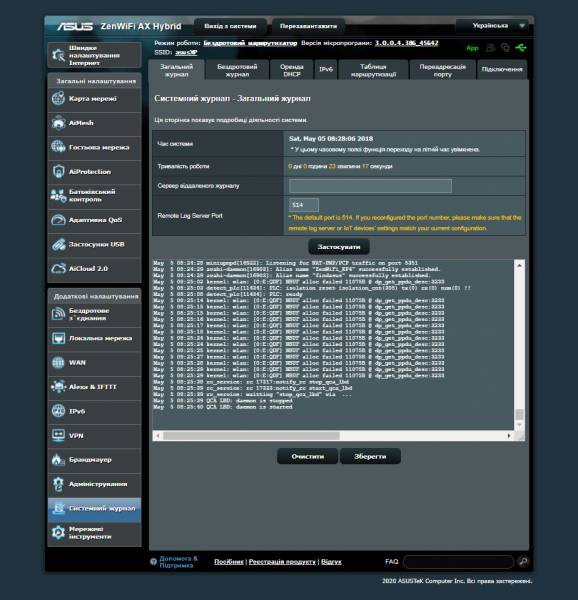Open Administration (Адміністрування) icon
Viewport: 578px width, 600px height.
click(x=58, y=484)
